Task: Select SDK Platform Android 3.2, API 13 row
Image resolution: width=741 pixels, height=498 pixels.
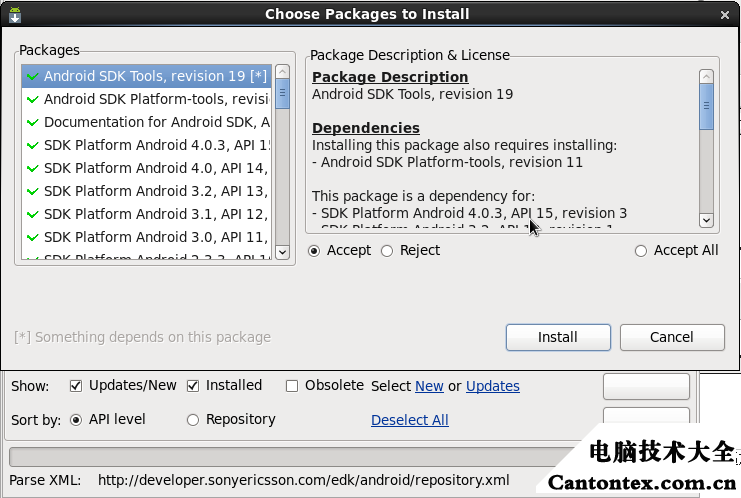Action: click(146, 191)
